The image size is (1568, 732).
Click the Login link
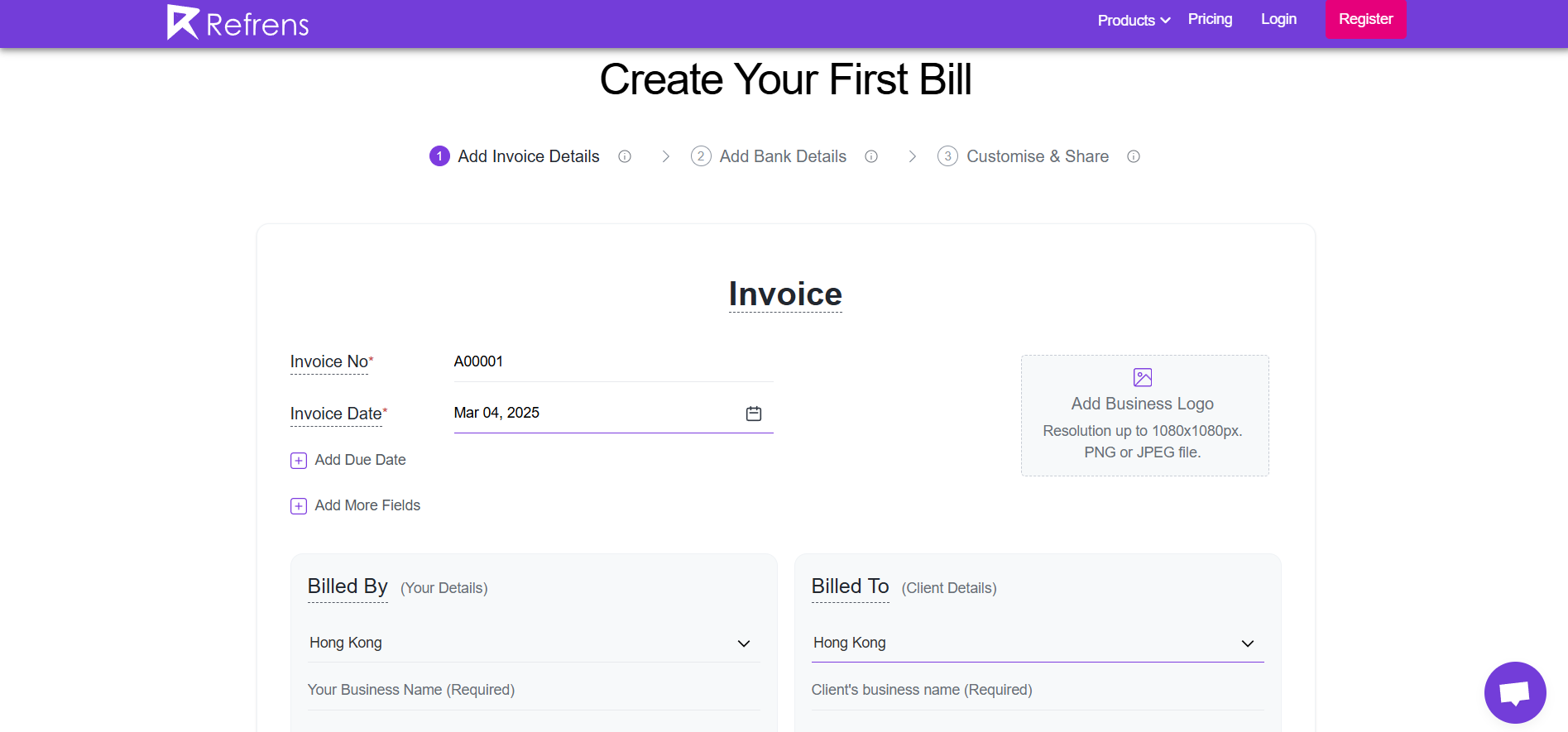[x=1278, y=19]
